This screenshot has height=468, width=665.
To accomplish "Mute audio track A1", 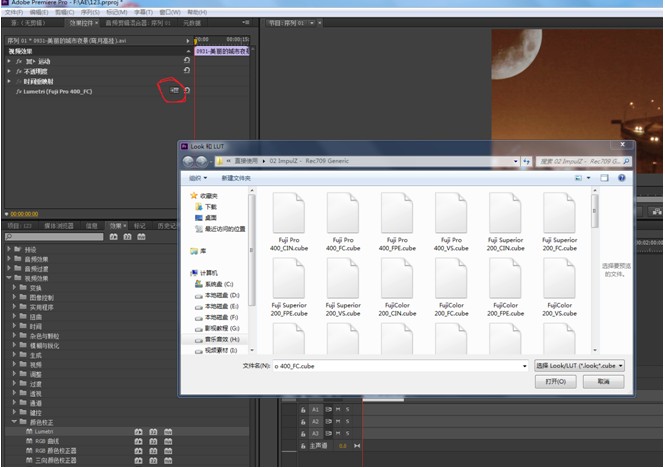I will 338,409.
